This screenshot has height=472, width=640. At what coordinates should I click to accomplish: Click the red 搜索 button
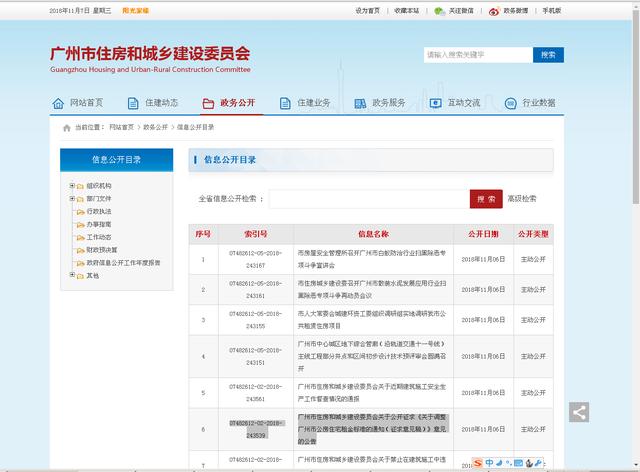point(486,199)
